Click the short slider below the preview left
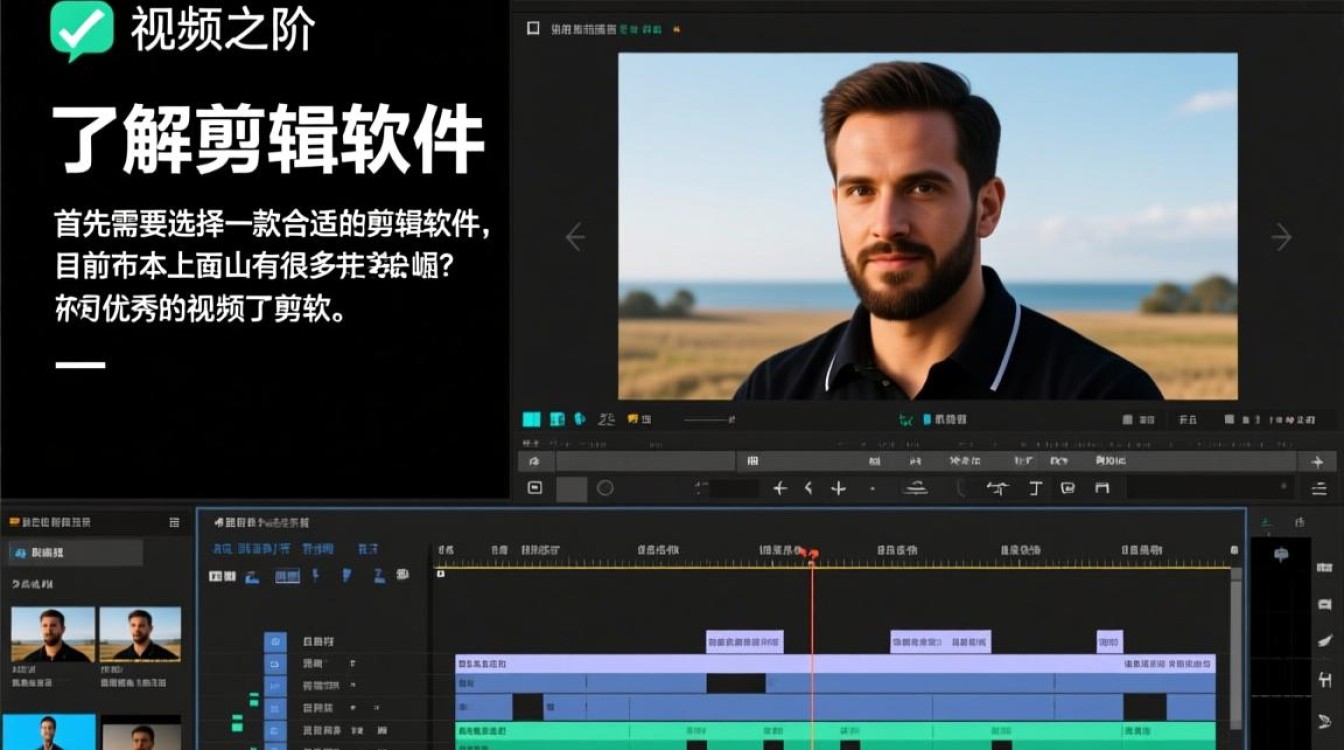Image resolution: width=1344 pixels, height=750 pixels. [708, 420]
